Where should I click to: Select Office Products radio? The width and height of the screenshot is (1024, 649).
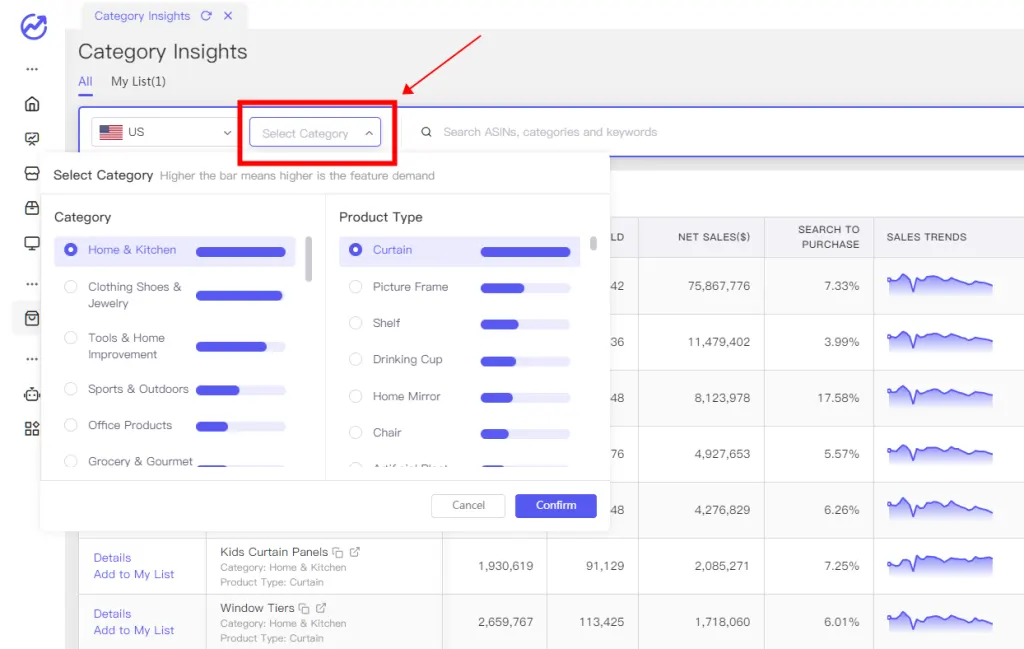pyautogui.click(x=71, y=425)
